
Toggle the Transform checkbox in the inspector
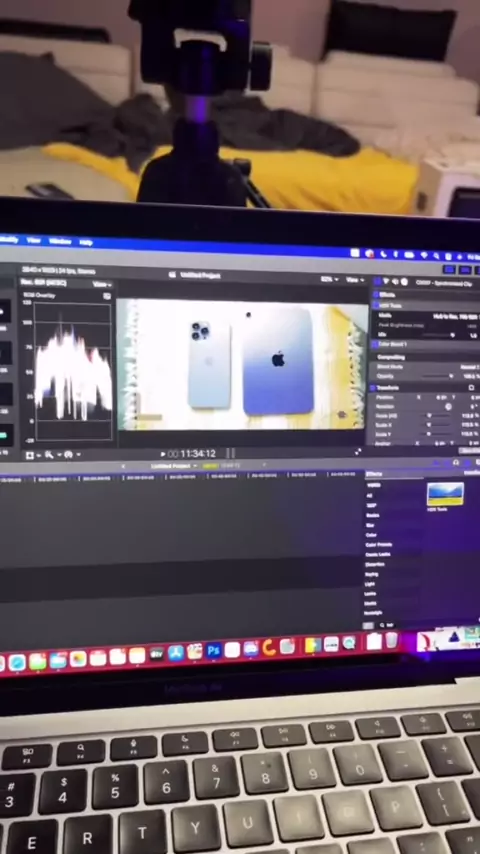pyautogui.click(x=373, y=388)
